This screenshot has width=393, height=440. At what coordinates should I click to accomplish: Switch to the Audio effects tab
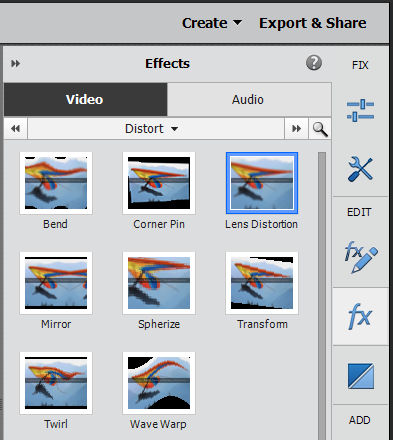coord(249,99)
